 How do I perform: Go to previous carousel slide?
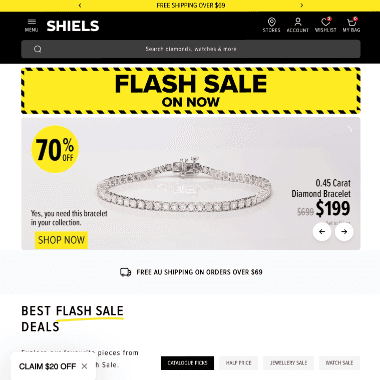pos(322,231)
